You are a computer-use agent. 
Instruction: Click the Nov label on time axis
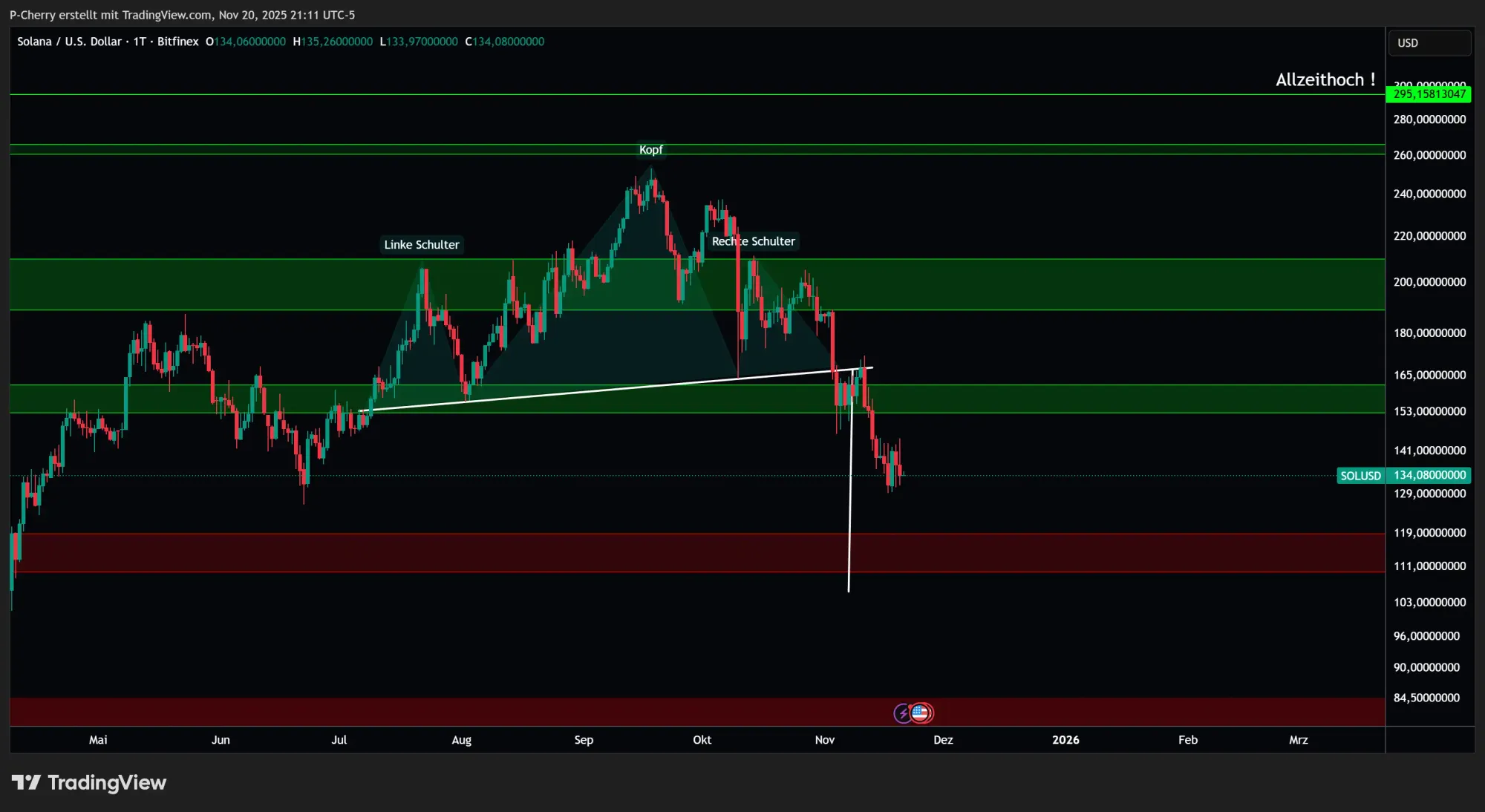click(x=825, y=740)
